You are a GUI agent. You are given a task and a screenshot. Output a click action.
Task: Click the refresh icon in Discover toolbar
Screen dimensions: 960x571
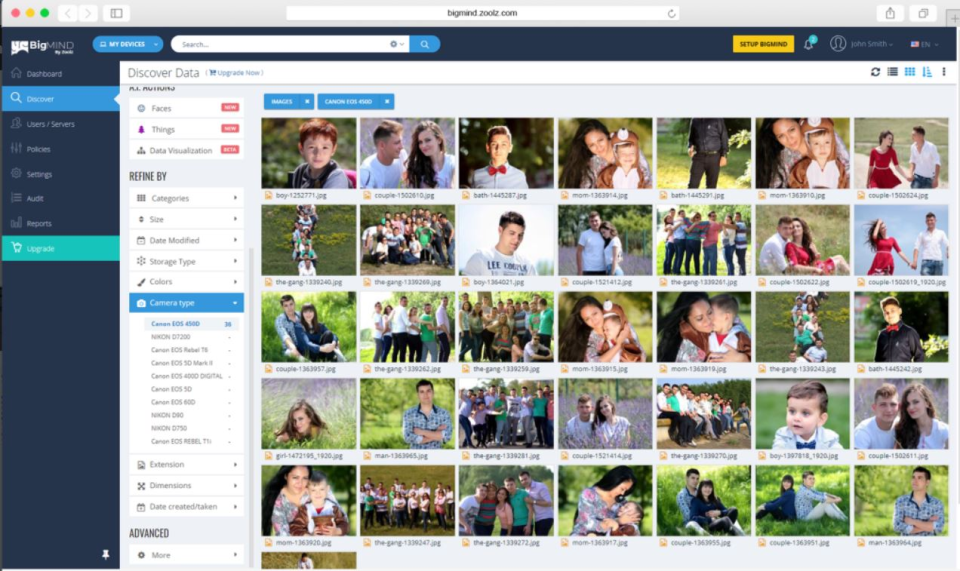875,72
